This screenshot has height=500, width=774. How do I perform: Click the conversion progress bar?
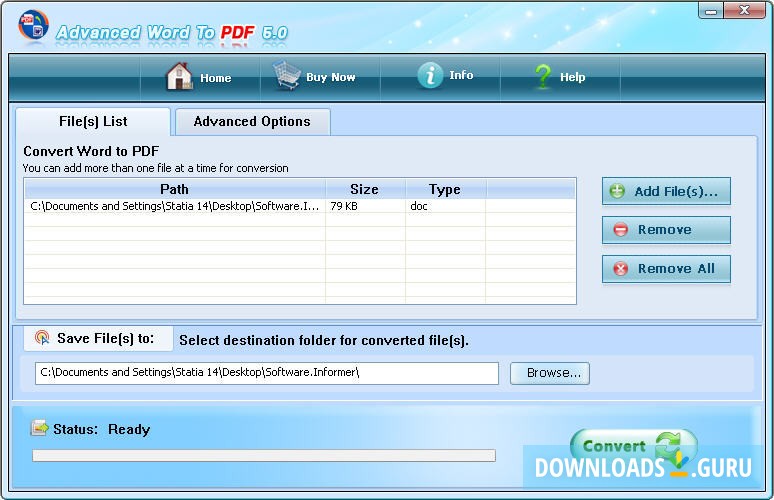tap(264, 456)
